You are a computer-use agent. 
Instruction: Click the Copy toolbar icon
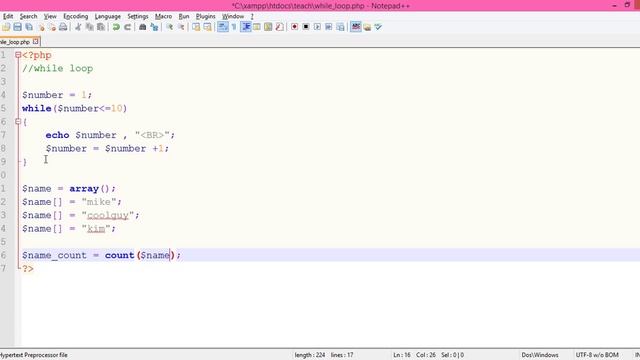click(x=89, y=27)
